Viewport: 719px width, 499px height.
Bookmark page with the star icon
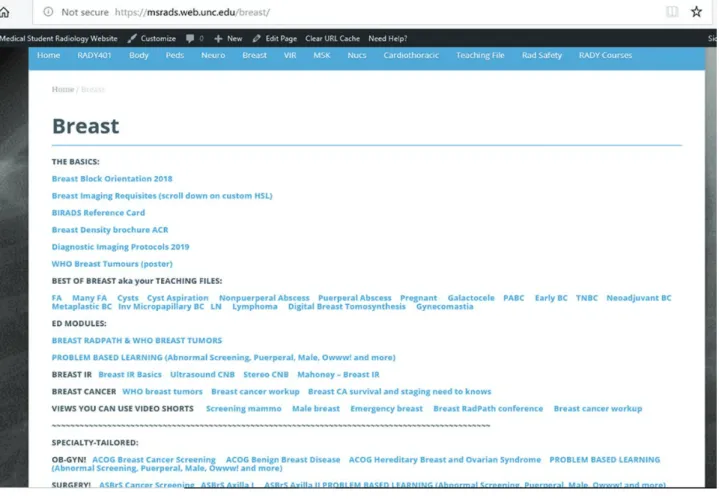pos(696,12)
